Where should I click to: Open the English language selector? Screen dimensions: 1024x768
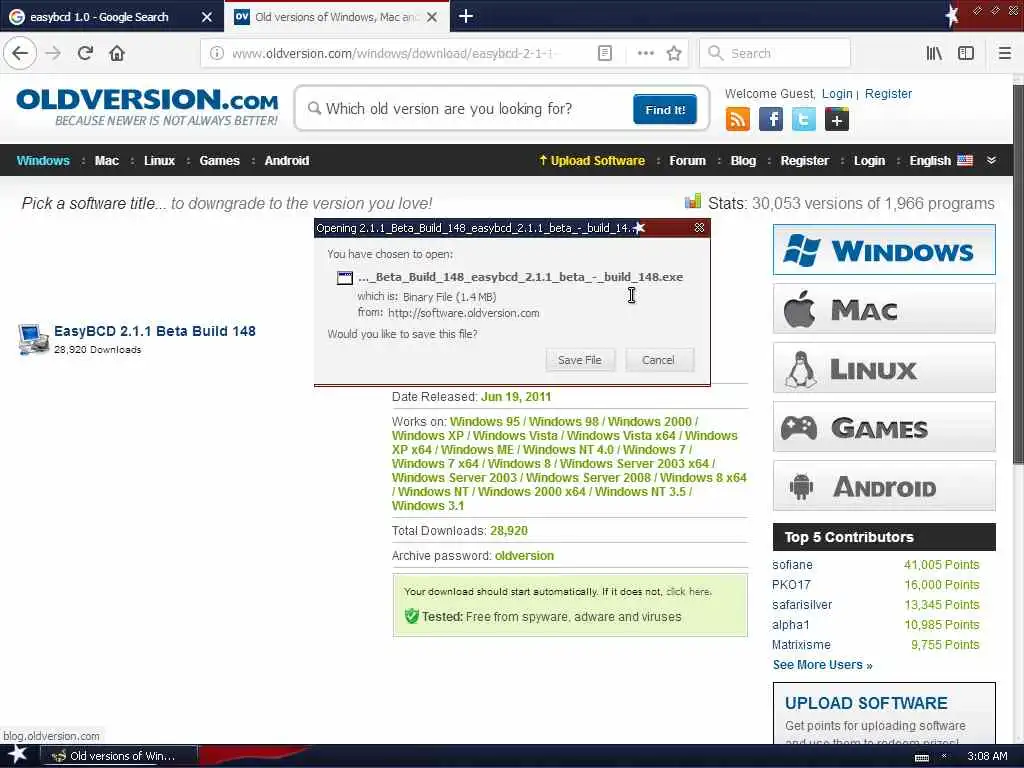point(941,161)
